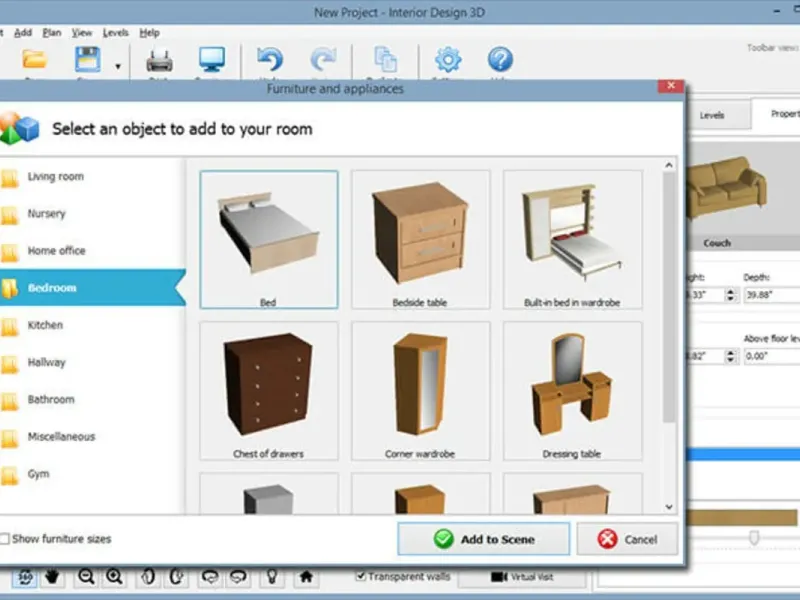This screenshot has width=800, height=600.
Task: Click the monitor screenshot toolbar icon
Action: click(212, 60)
